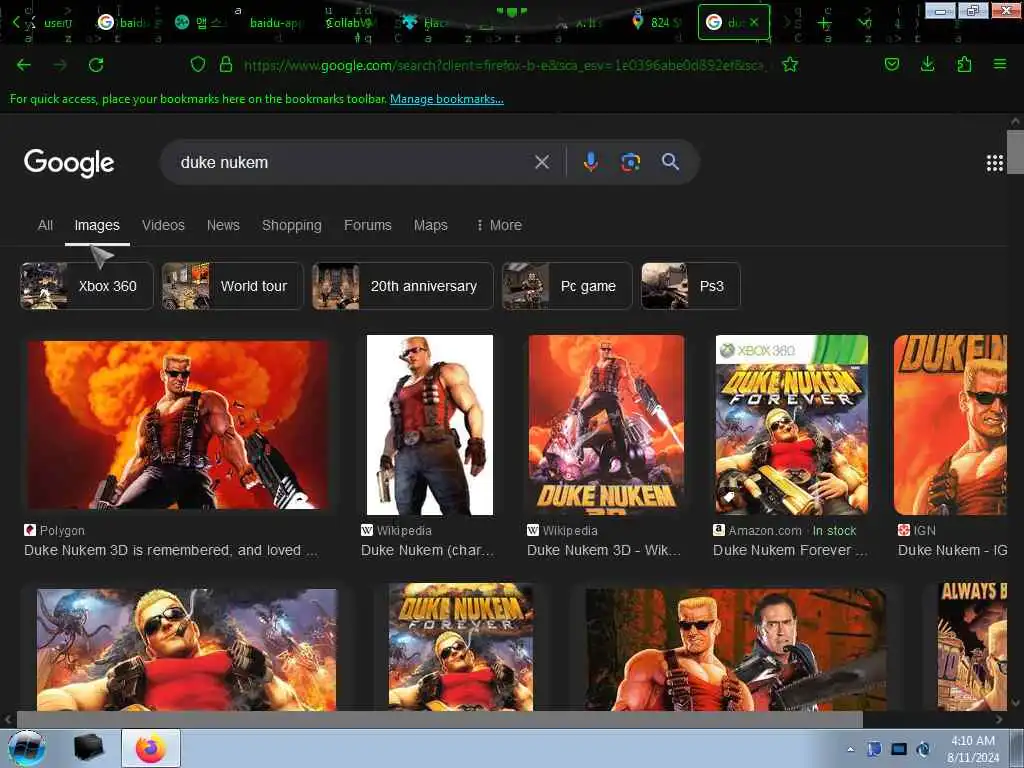Image resolution: width=1024 pixels, height=768 pixels.
Task: Switch to the All results tab
Action: pyautogui.click(x=45, y=225)
